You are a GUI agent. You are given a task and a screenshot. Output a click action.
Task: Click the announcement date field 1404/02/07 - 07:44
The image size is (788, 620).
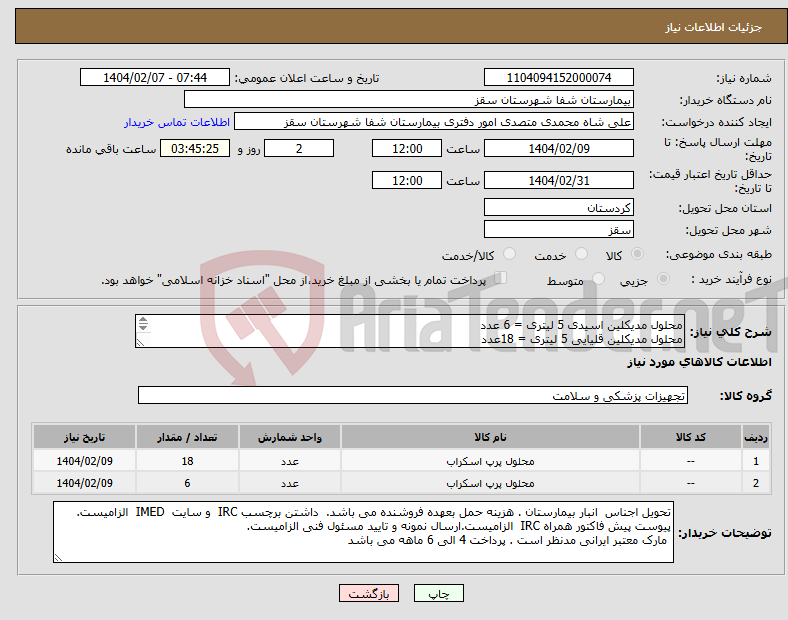tap(155, 78)
